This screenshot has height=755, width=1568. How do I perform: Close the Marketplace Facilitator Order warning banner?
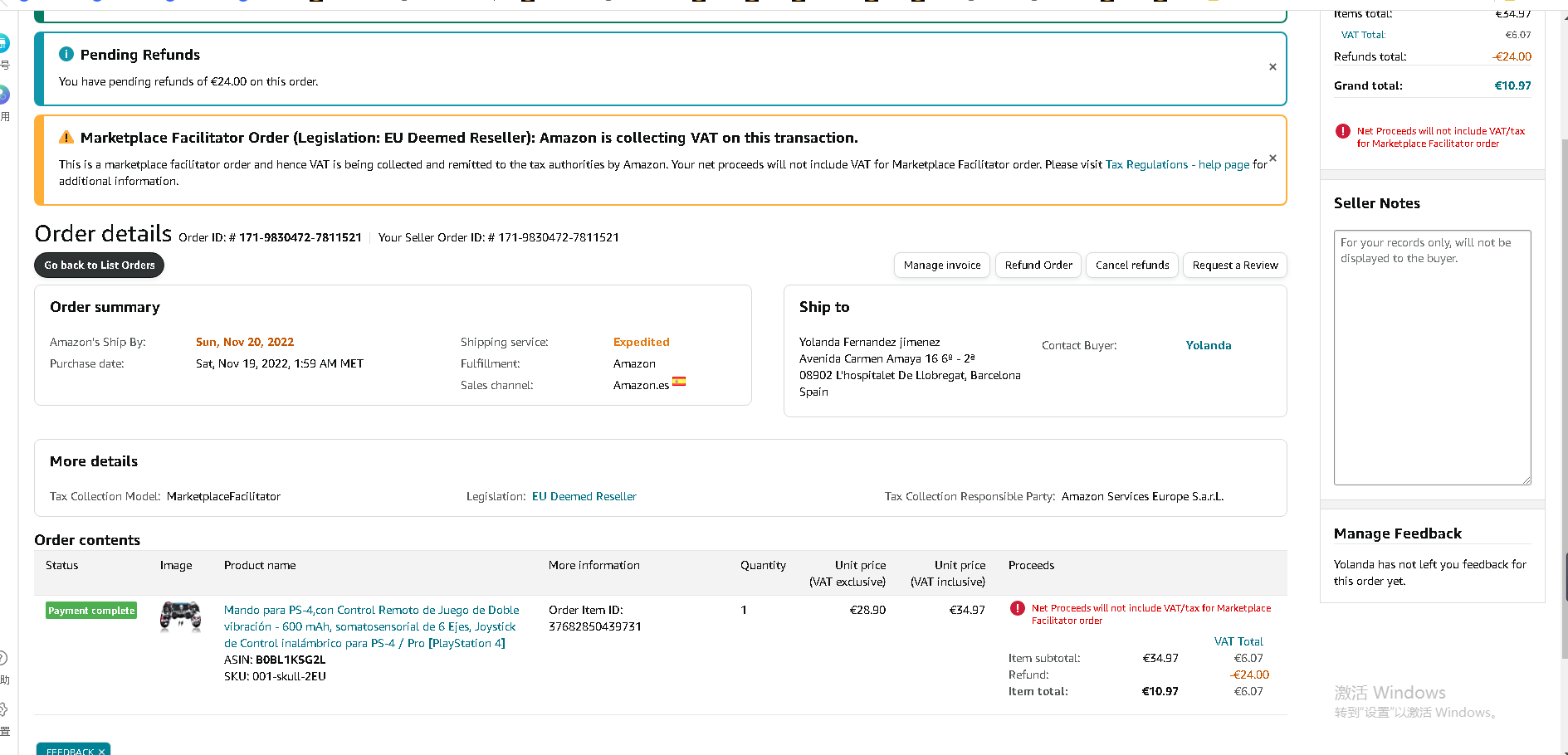(x=1272, y=158)
